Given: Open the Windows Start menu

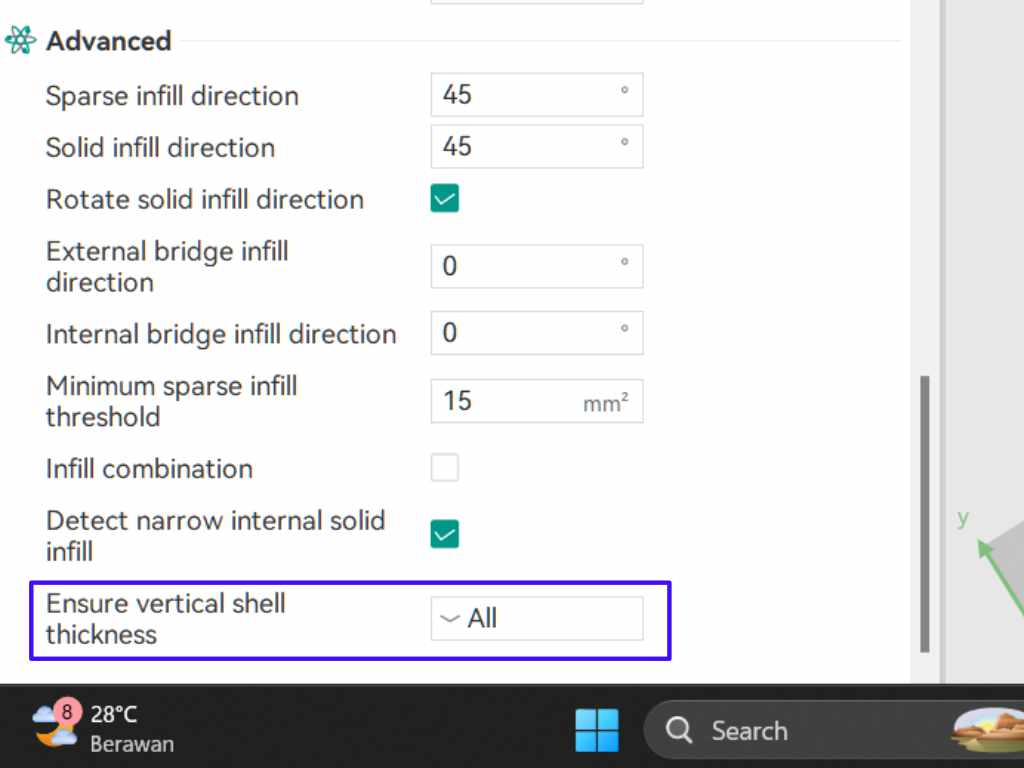Looking at the screenshot, I should coord(597,730).
